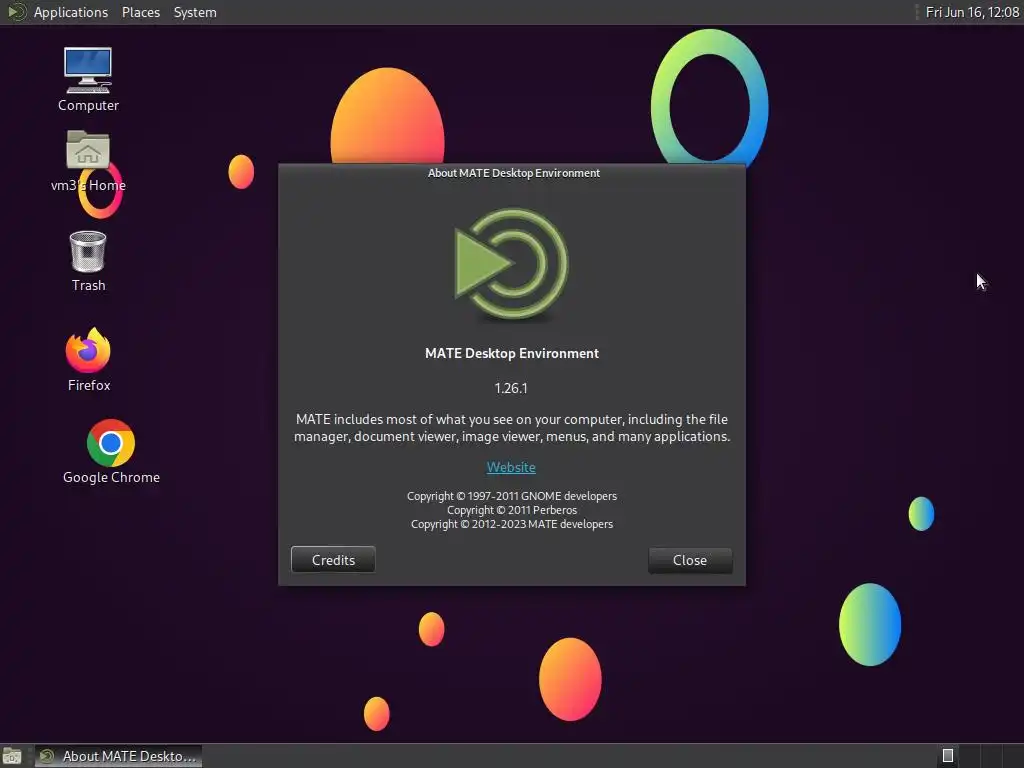Screen dimensions: 1024x768
Task: Click the 'About MATE Desktop Environment' title bar
Action: pos(513,173)
